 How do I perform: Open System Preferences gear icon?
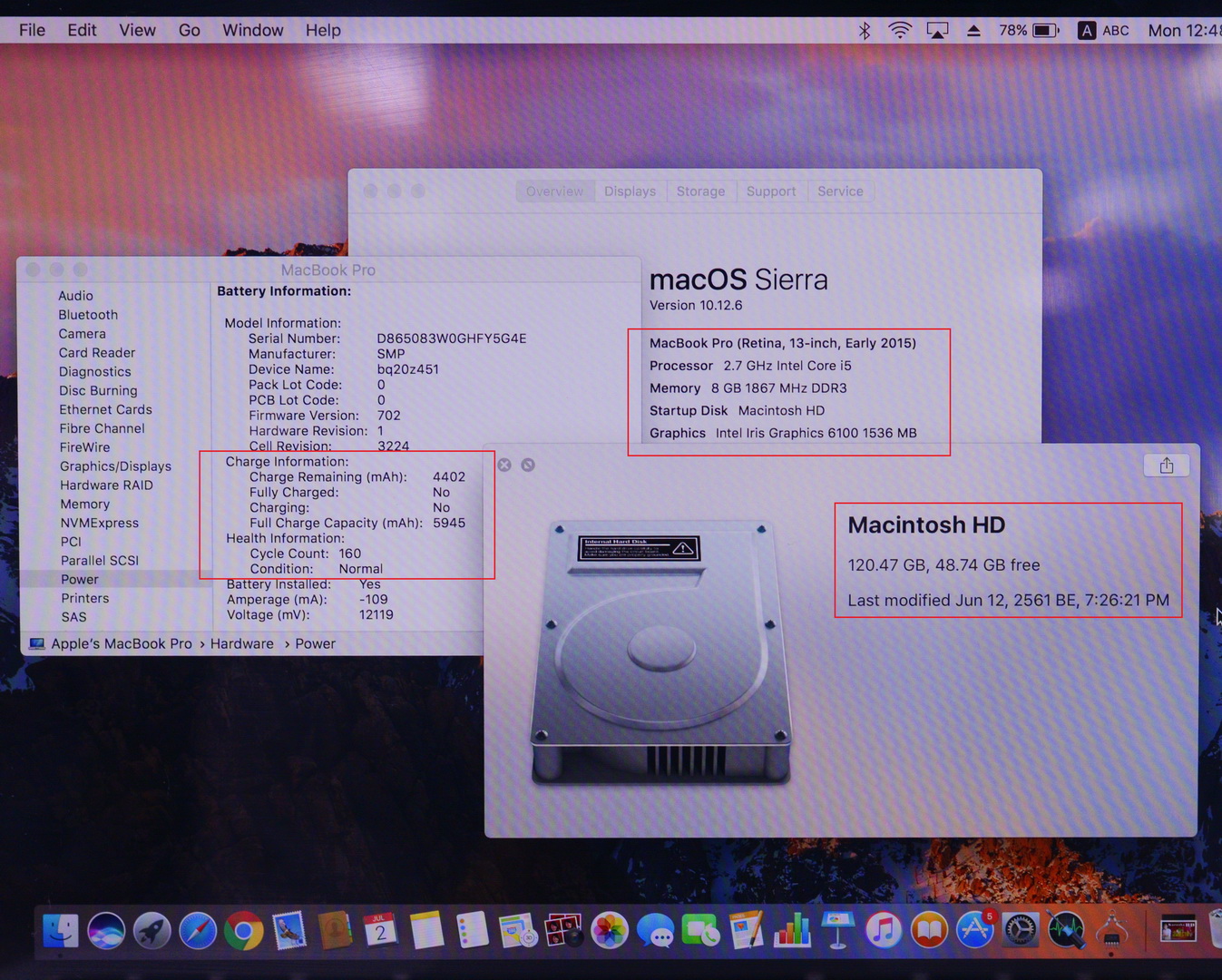click(x=1021, y=931)
